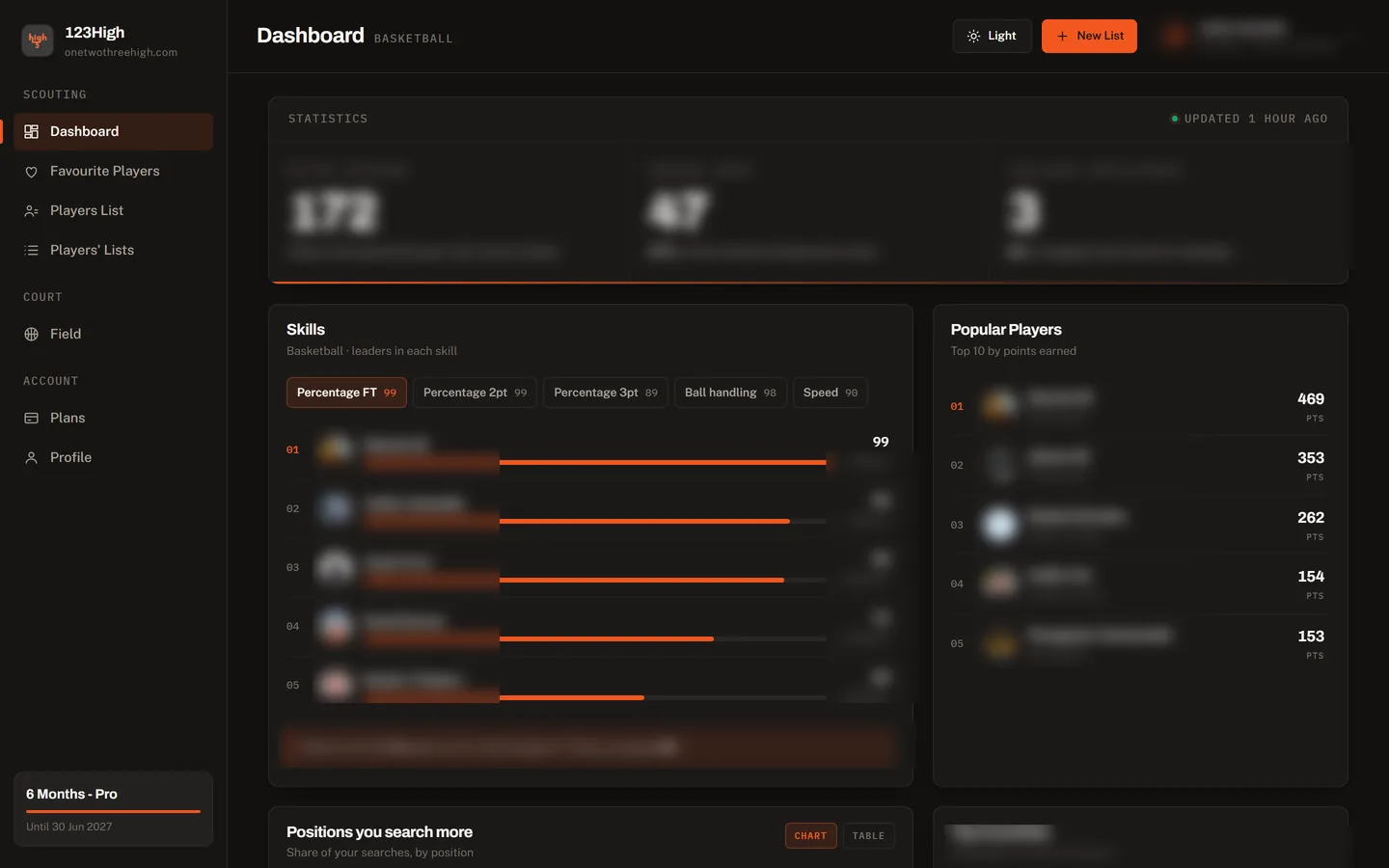Click the popular player row with 153 PTS
The height and width of the screenshot is (868, 1389).
point(1140,644)
